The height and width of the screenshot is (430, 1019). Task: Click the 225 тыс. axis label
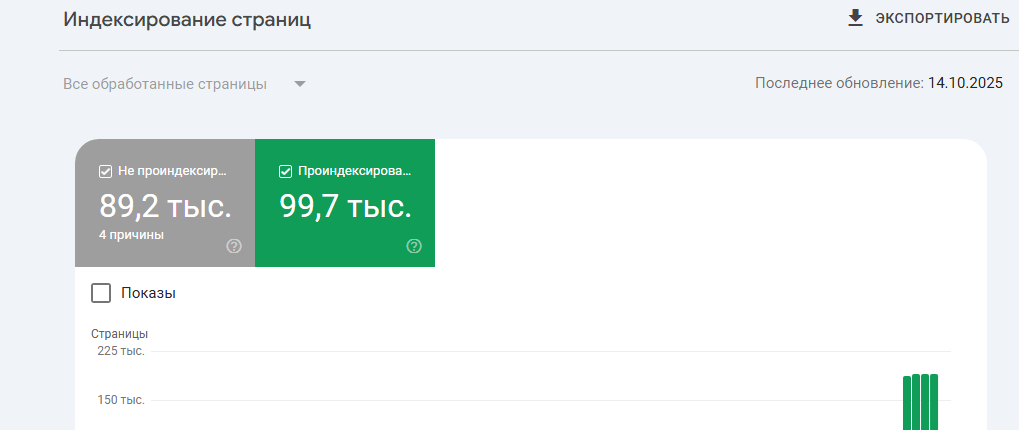(x=121, y=351)
